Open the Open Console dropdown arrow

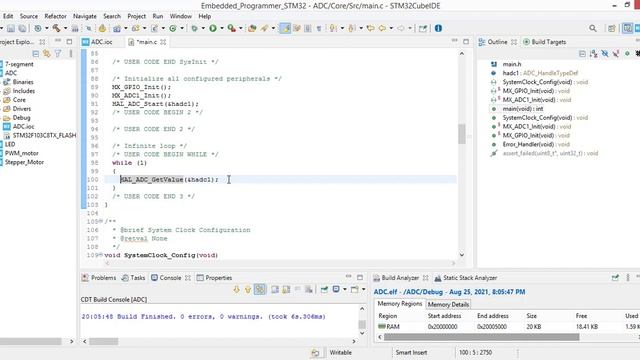363,289
